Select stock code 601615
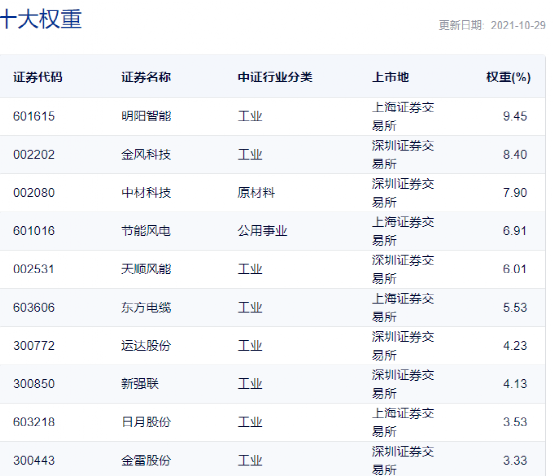The image size is (554, 476). click(34, 116)
